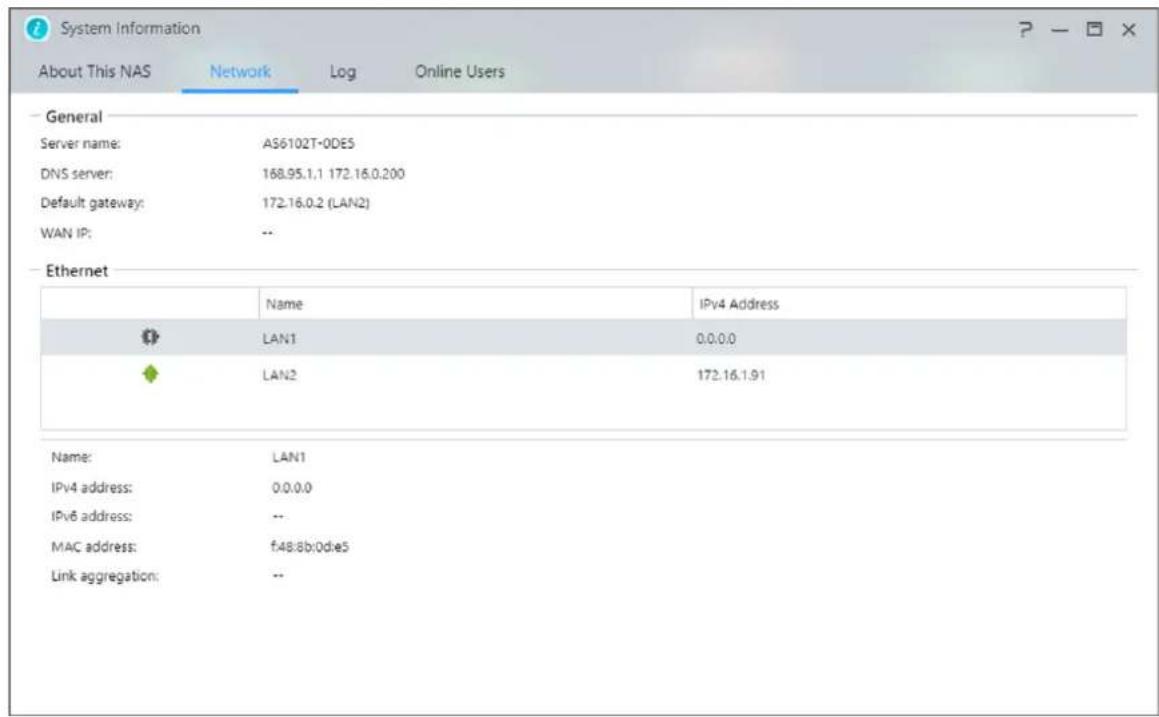Close the System Information window
This screenshot has height=717, width=1159.
pos(1128,30)
